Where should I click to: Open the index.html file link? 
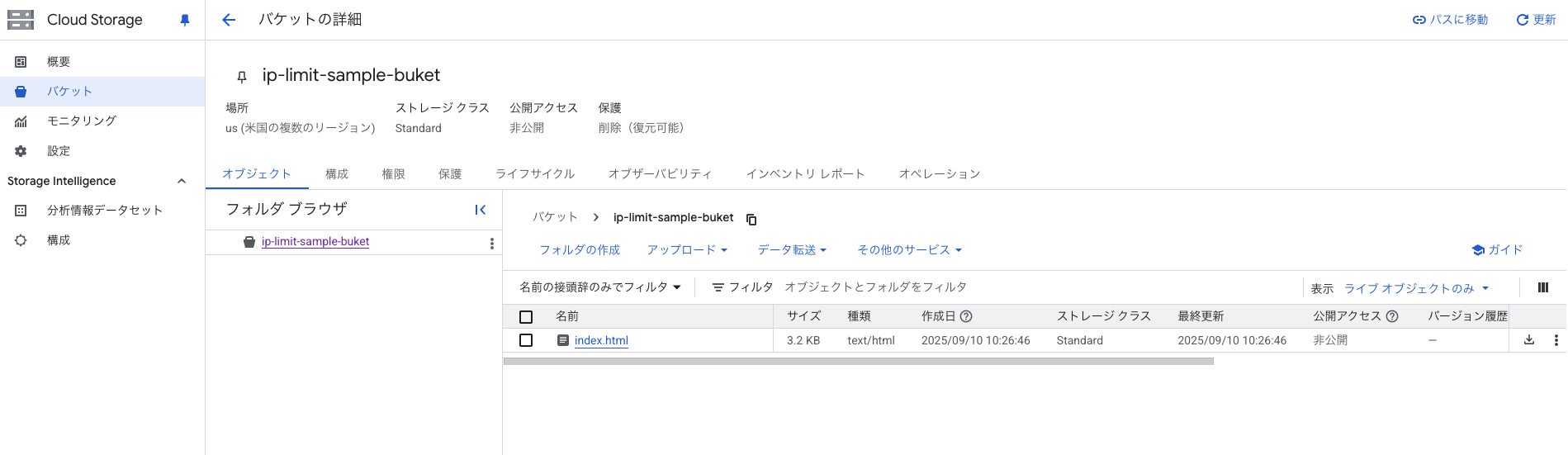pyautogui.click(x=601, y=340)
